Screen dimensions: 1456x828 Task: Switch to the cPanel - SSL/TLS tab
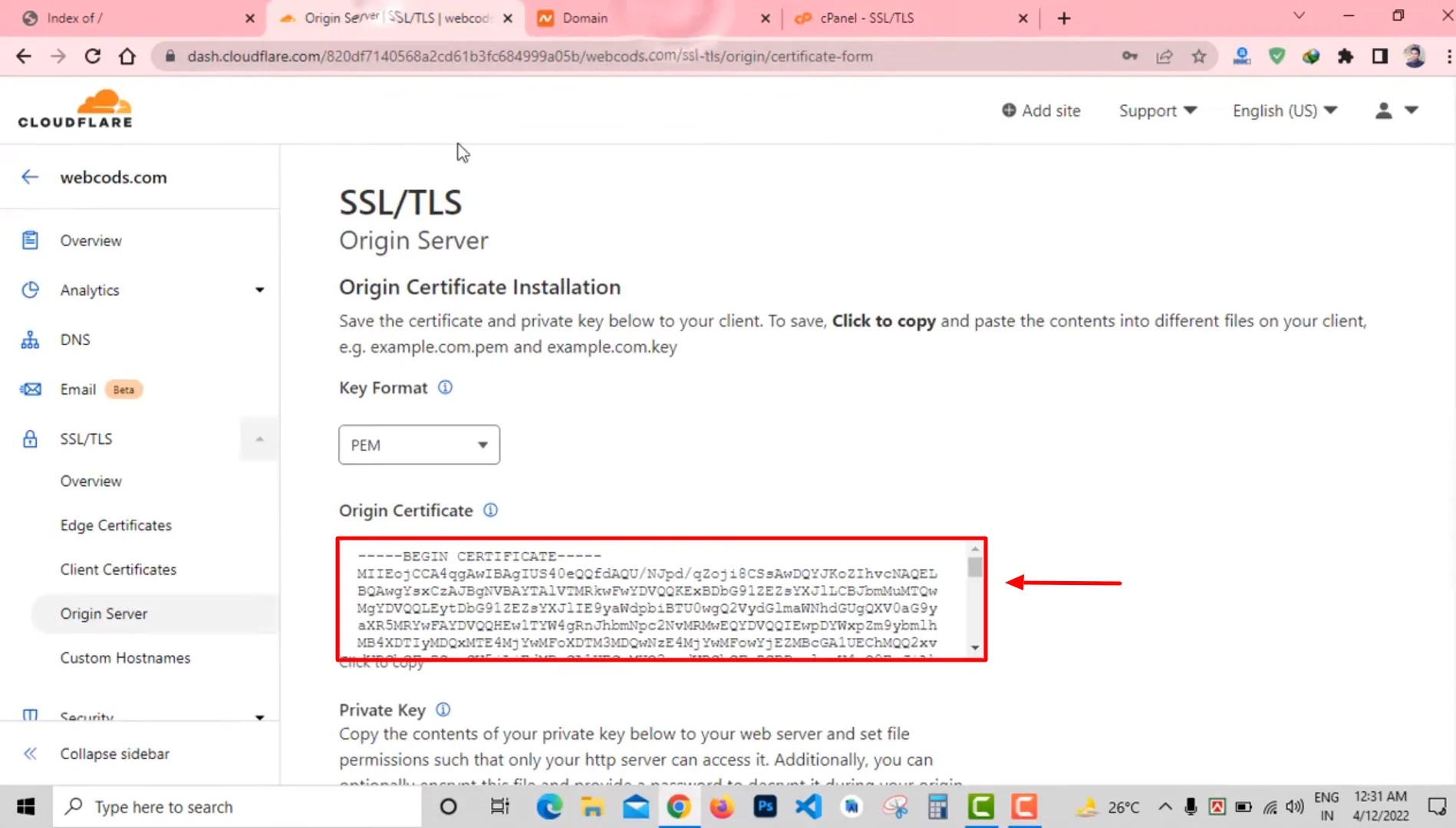click(911, 18)
